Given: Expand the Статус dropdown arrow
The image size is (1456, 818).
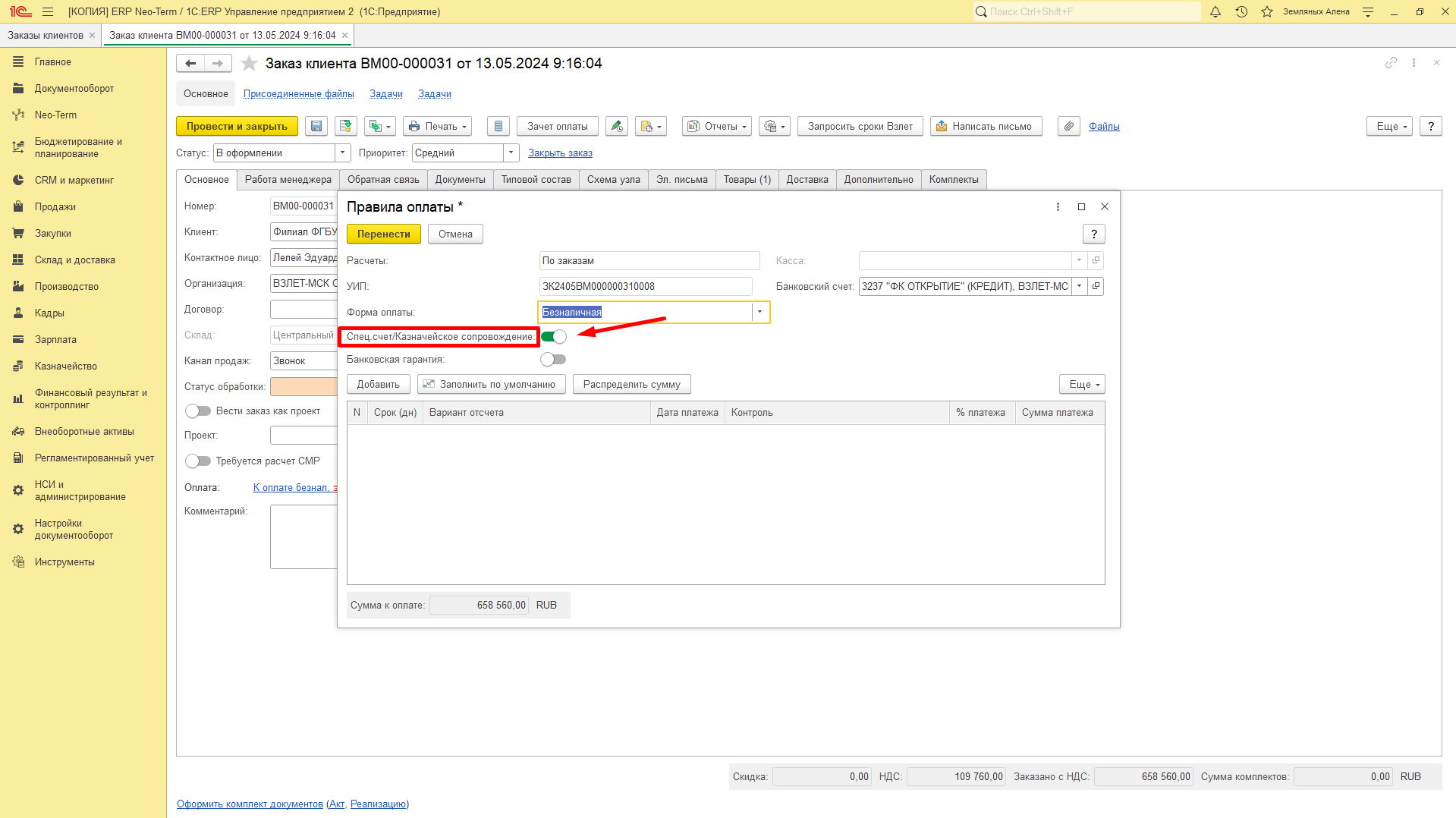Looking at the screenshot, I should tap(342, 153).
